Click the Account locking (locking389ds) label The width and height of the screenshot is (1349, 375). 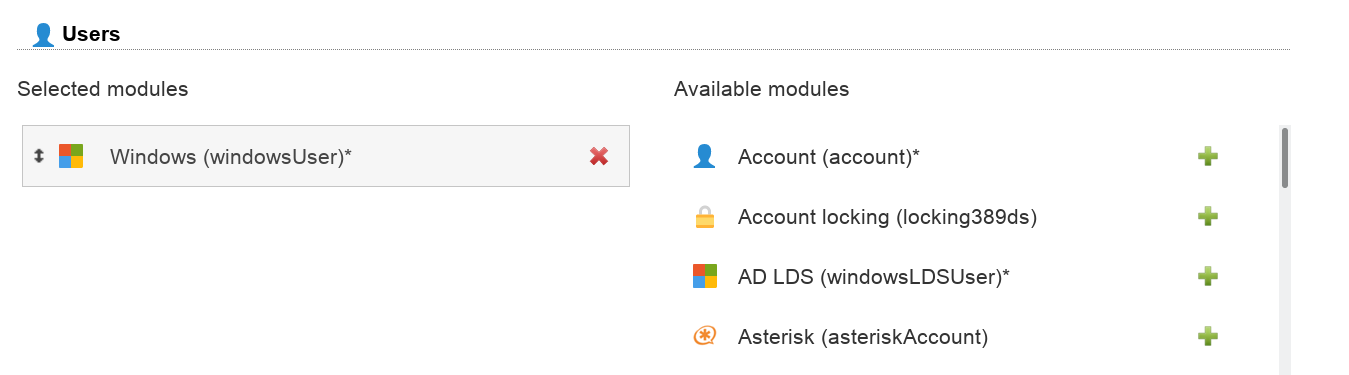tap(888, 217)
